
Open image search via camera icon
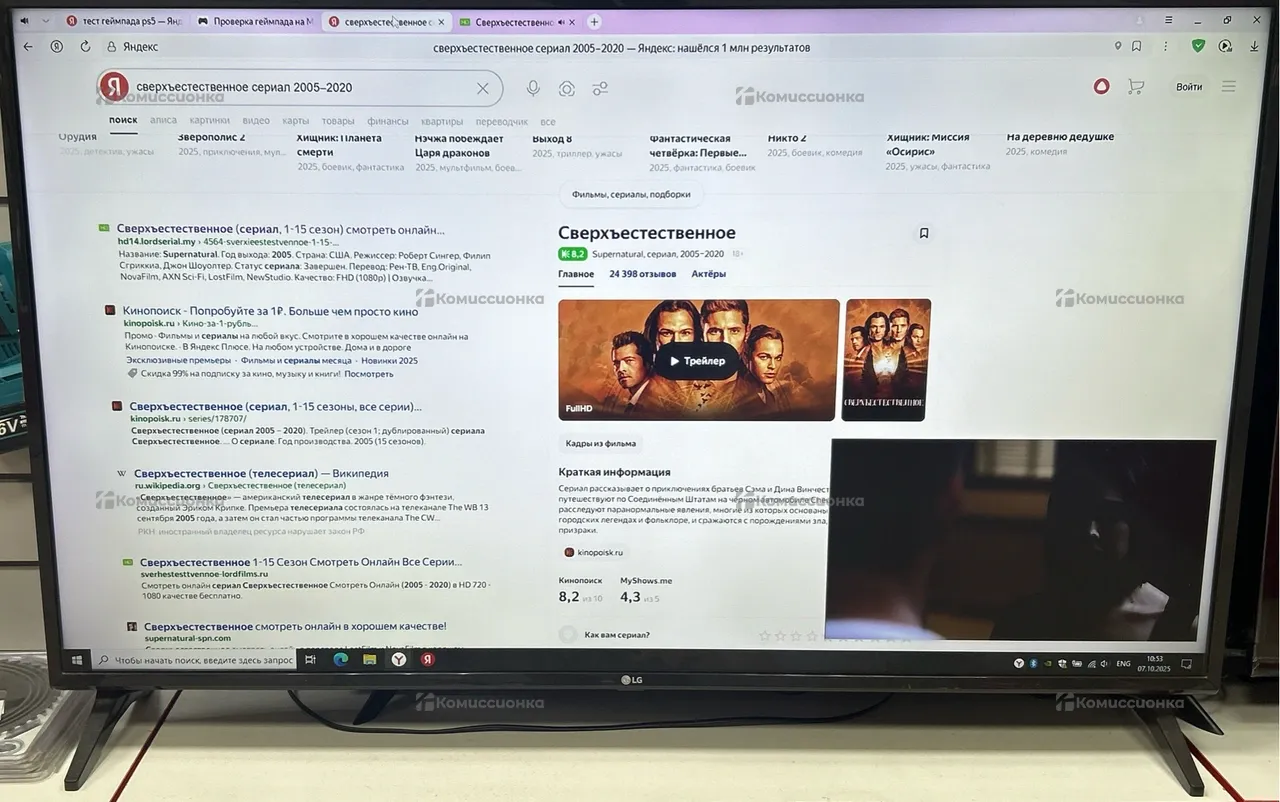pos(566,88)
